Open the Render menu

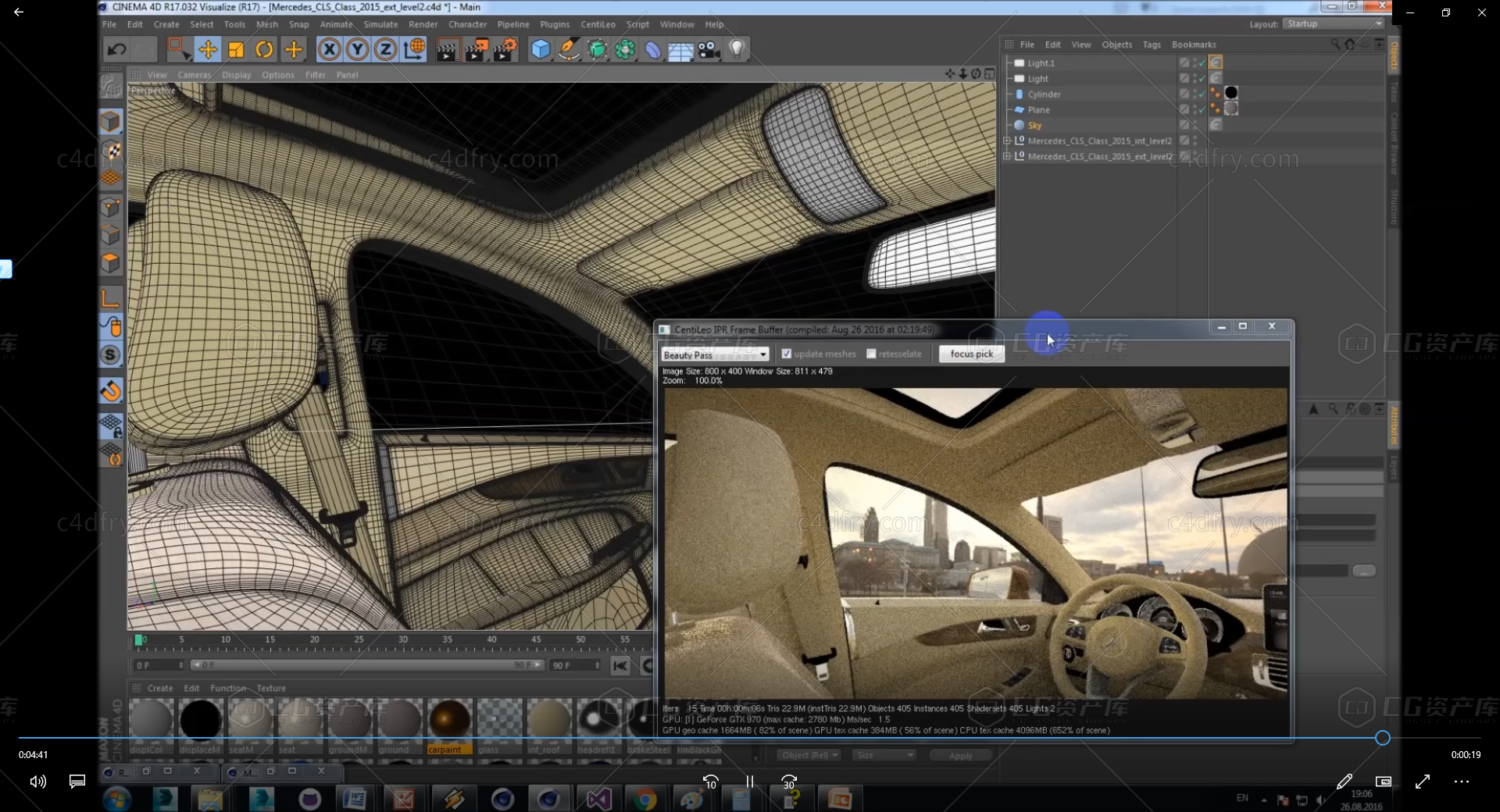tap(423, 24)
